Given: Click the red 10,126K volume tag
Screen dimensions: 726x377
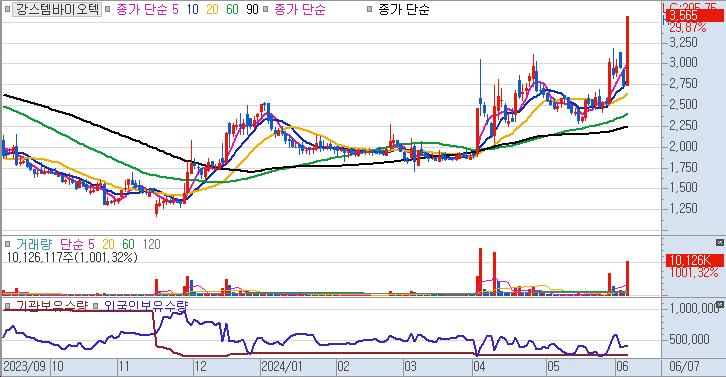Looking at the screenshot, I should click(694, 260).
